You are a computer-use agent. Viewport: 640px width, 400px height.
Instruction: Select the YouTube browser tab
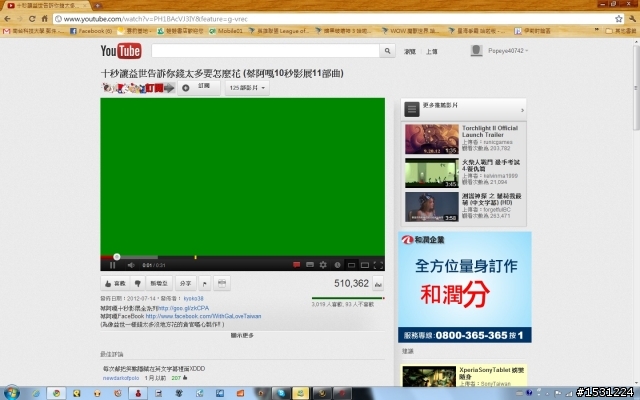pos(46,6)
